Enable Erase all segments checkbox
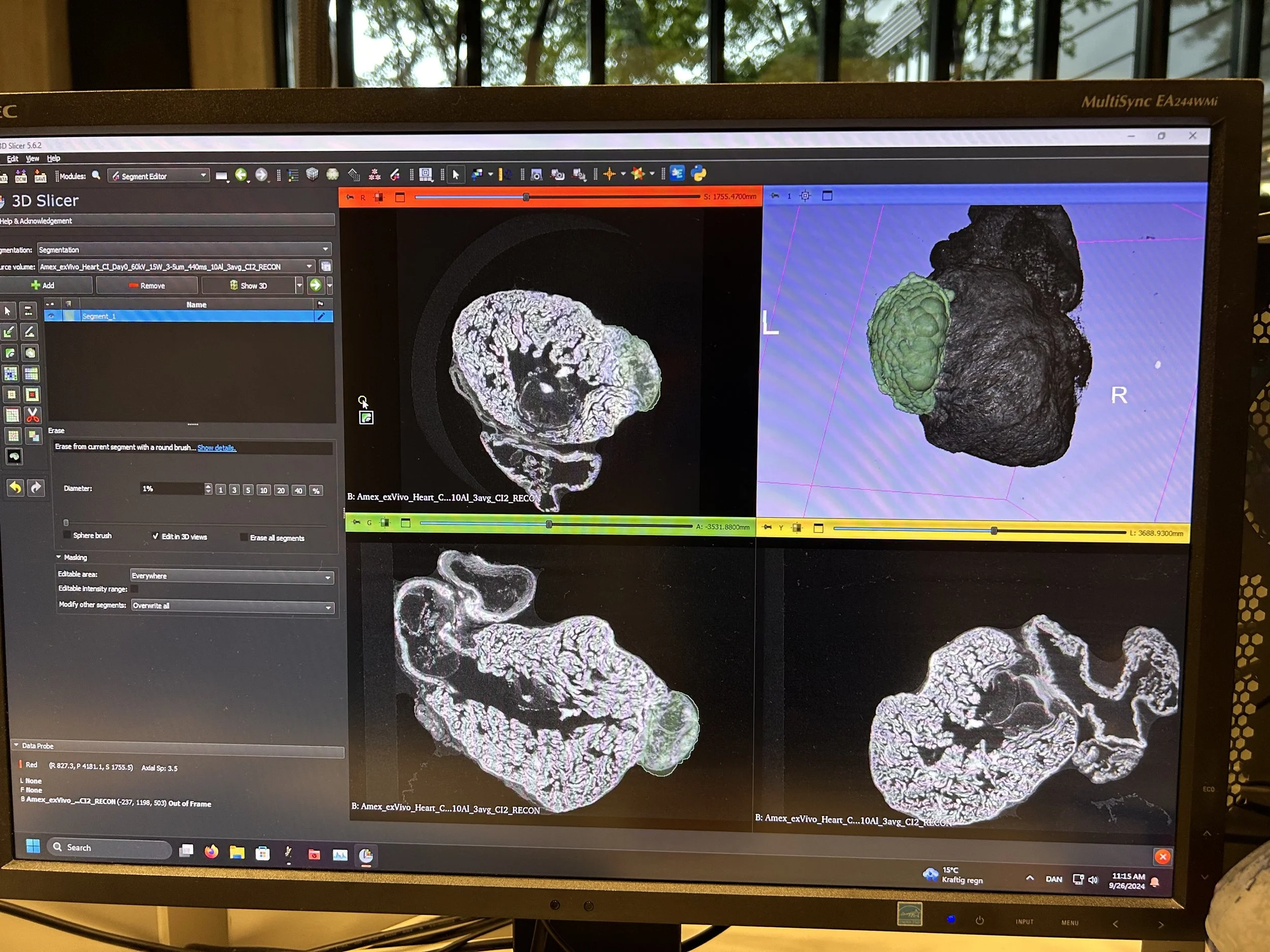This screenshot has height=952, width=1270. coord(244,537)
